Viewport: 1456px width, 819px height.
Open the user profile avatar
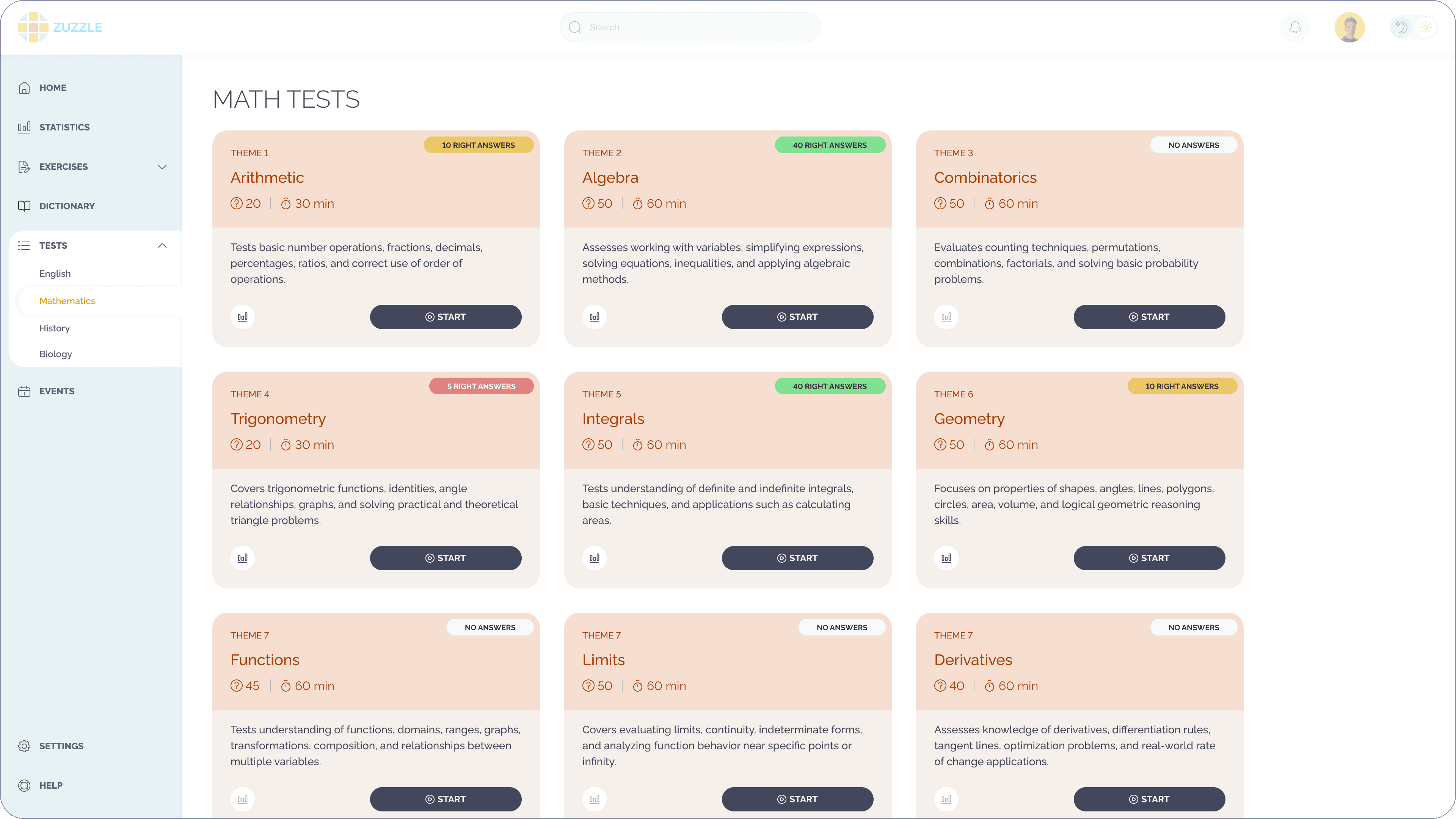[x=1349, y=27]
